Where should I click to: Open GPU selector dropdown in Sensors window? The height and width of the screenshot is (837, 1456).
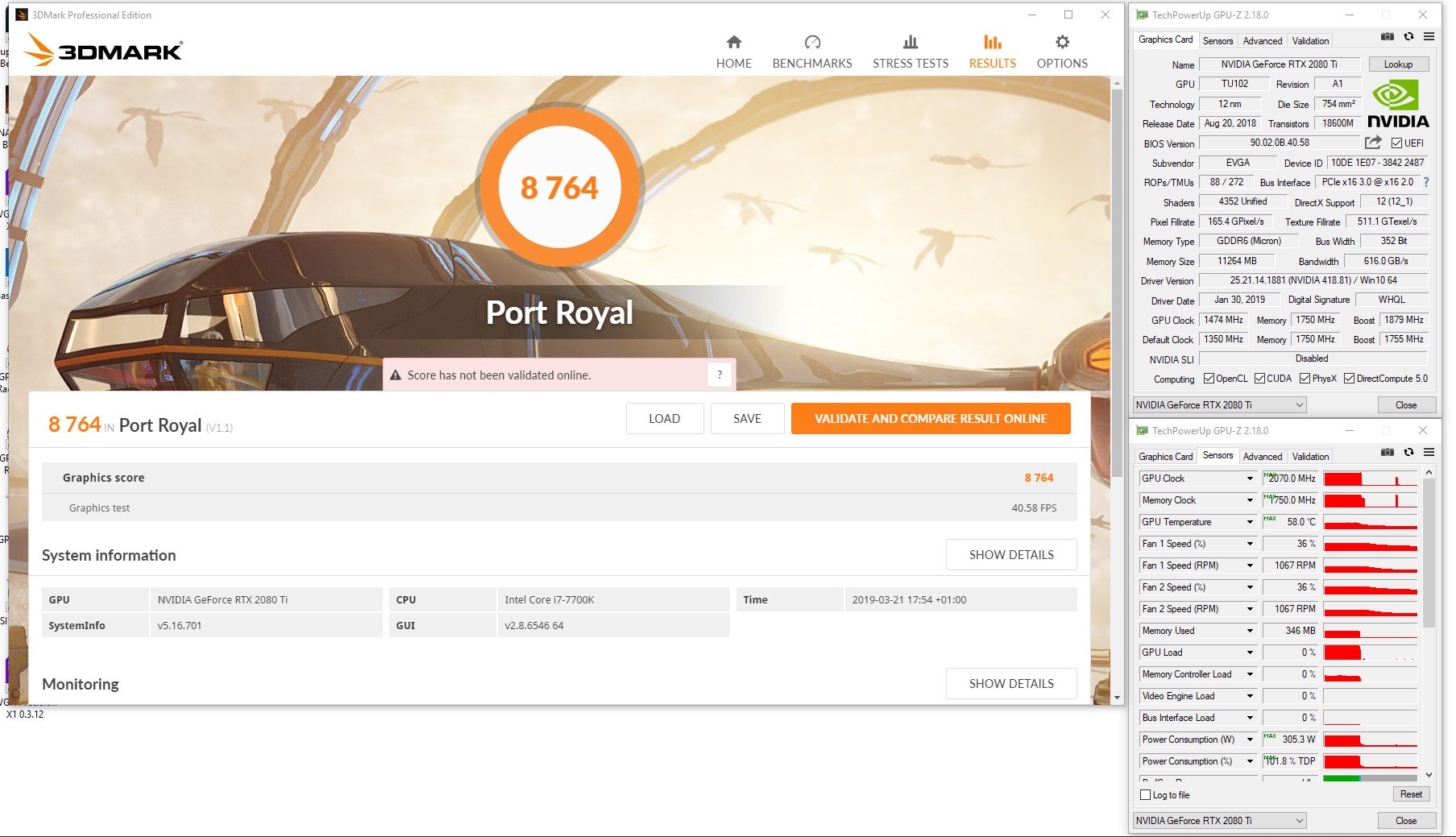1220,820
